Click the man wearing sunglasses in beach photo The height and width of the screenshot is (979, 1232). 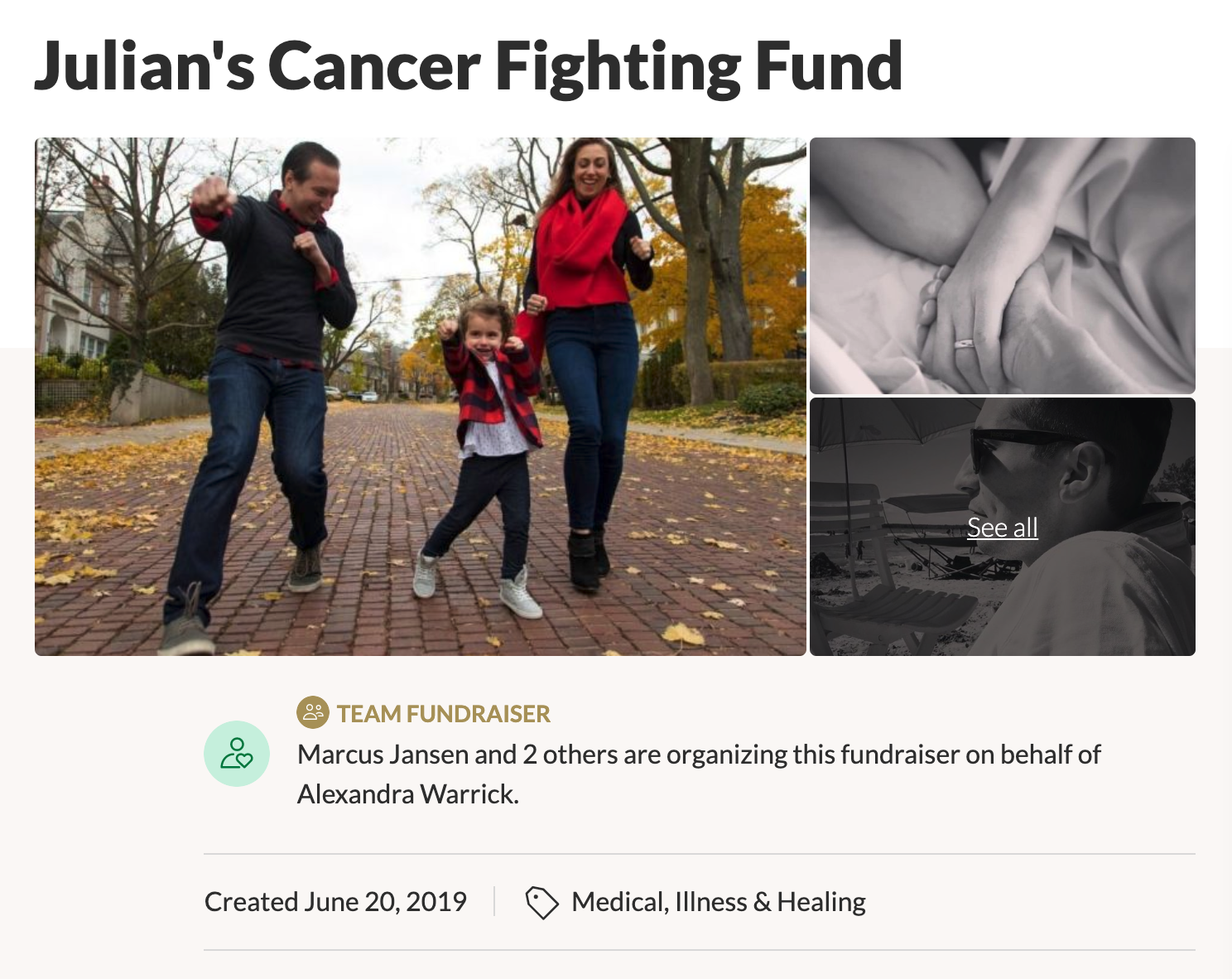coord(1076,530)
